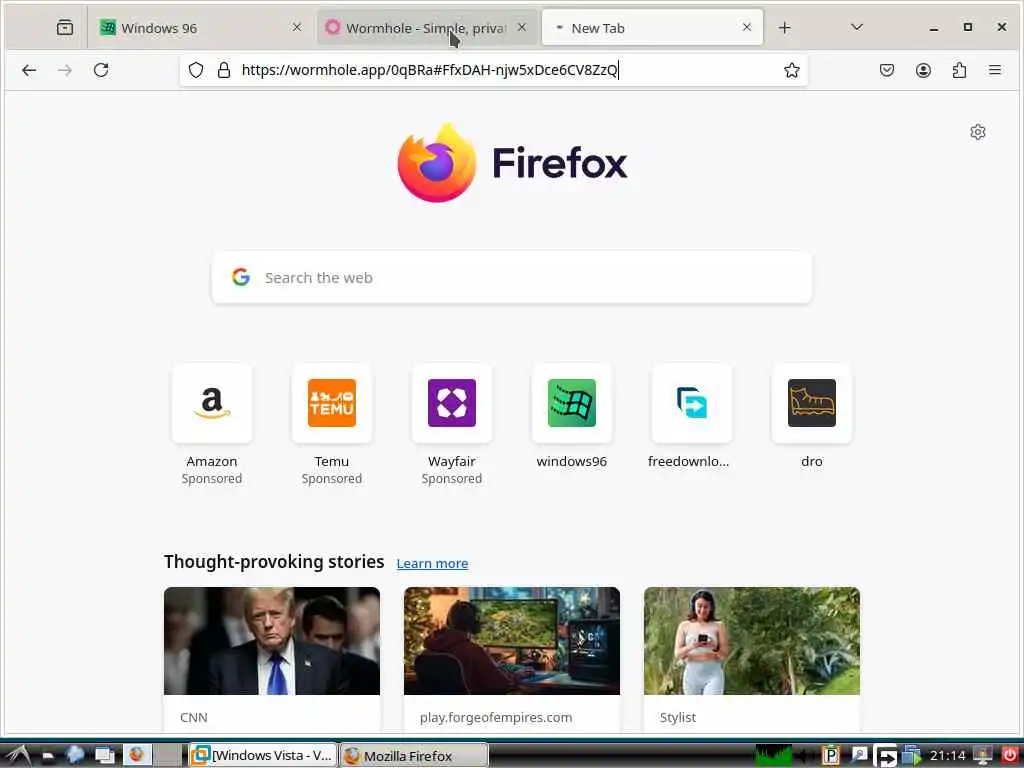
Task: Open the monitor display tray icon
Action: [x=982, y=756]
